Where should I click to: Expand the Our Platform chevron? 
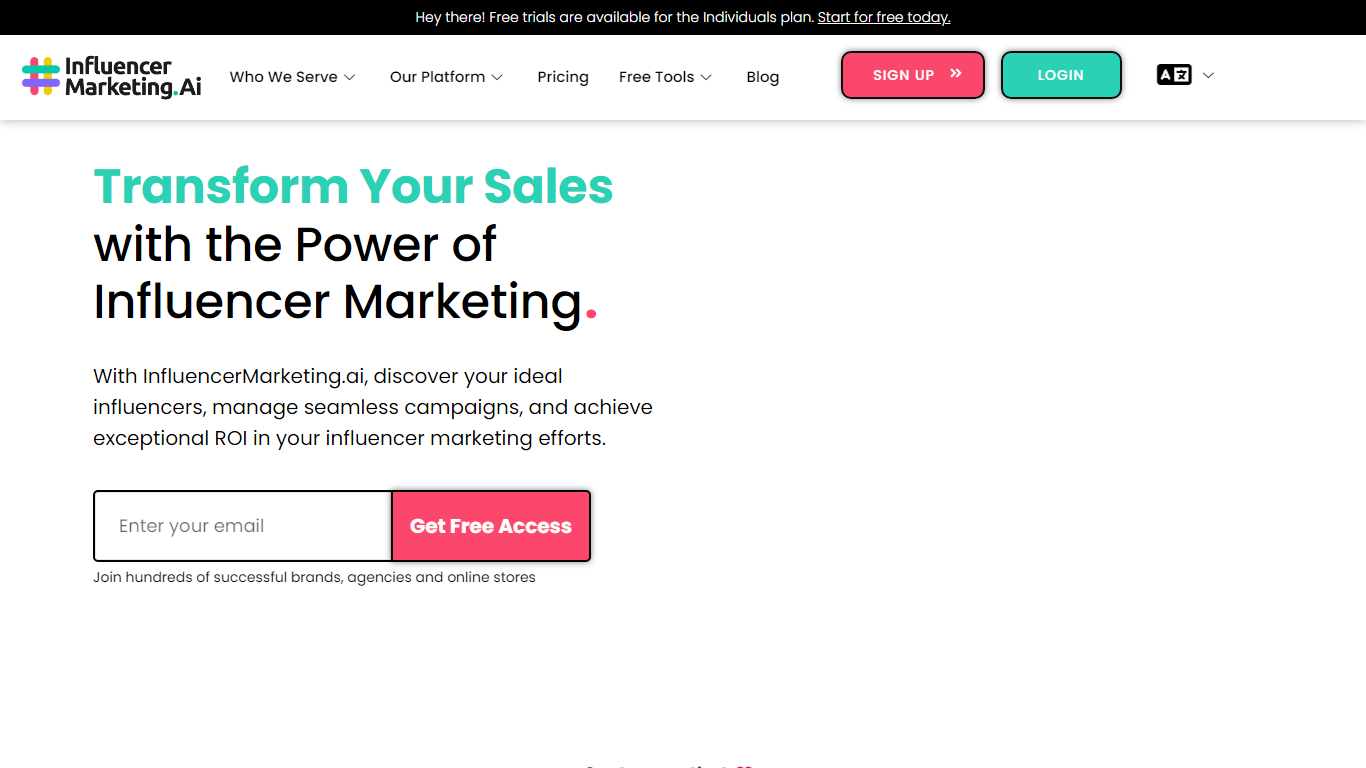[497, 77]
